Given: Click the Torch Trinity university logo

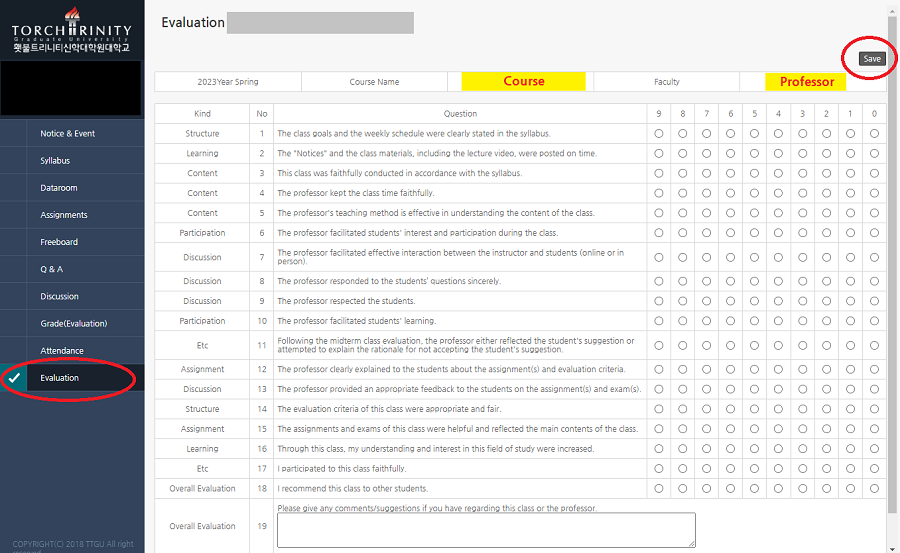Looking at the screenshot, I should (72, 30).
